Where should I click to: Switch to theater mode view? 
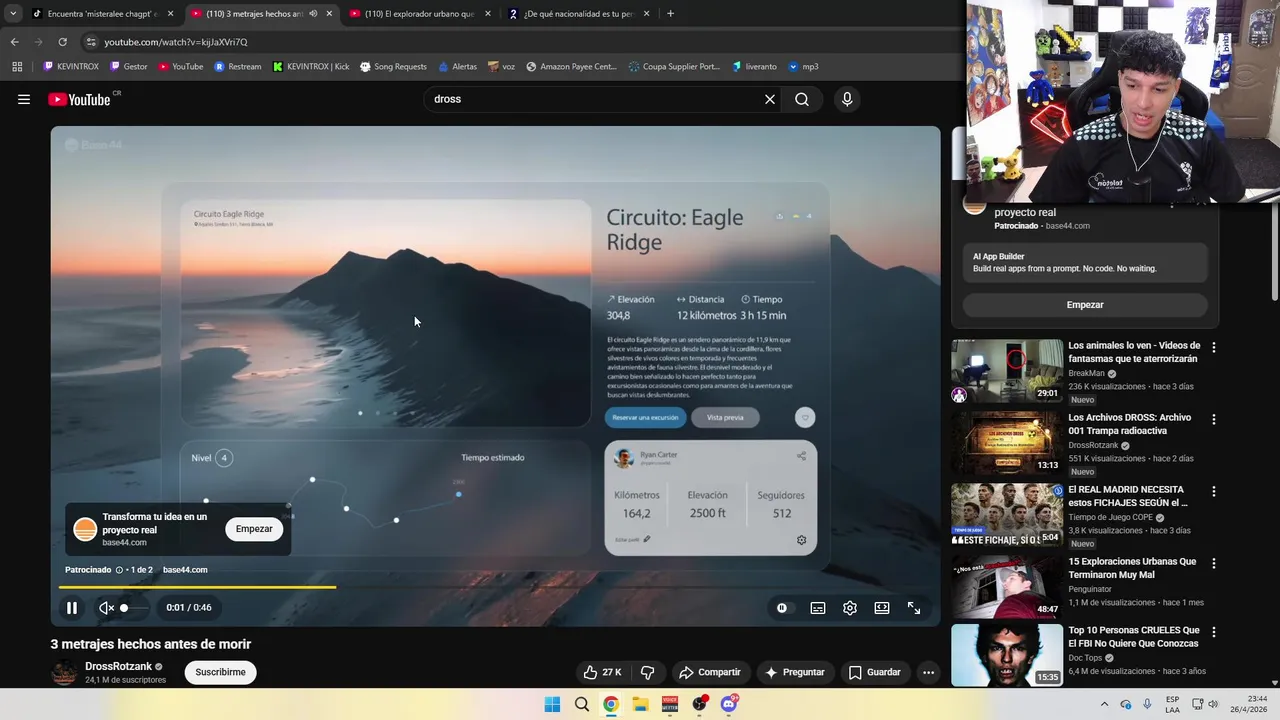pos(882,608)
